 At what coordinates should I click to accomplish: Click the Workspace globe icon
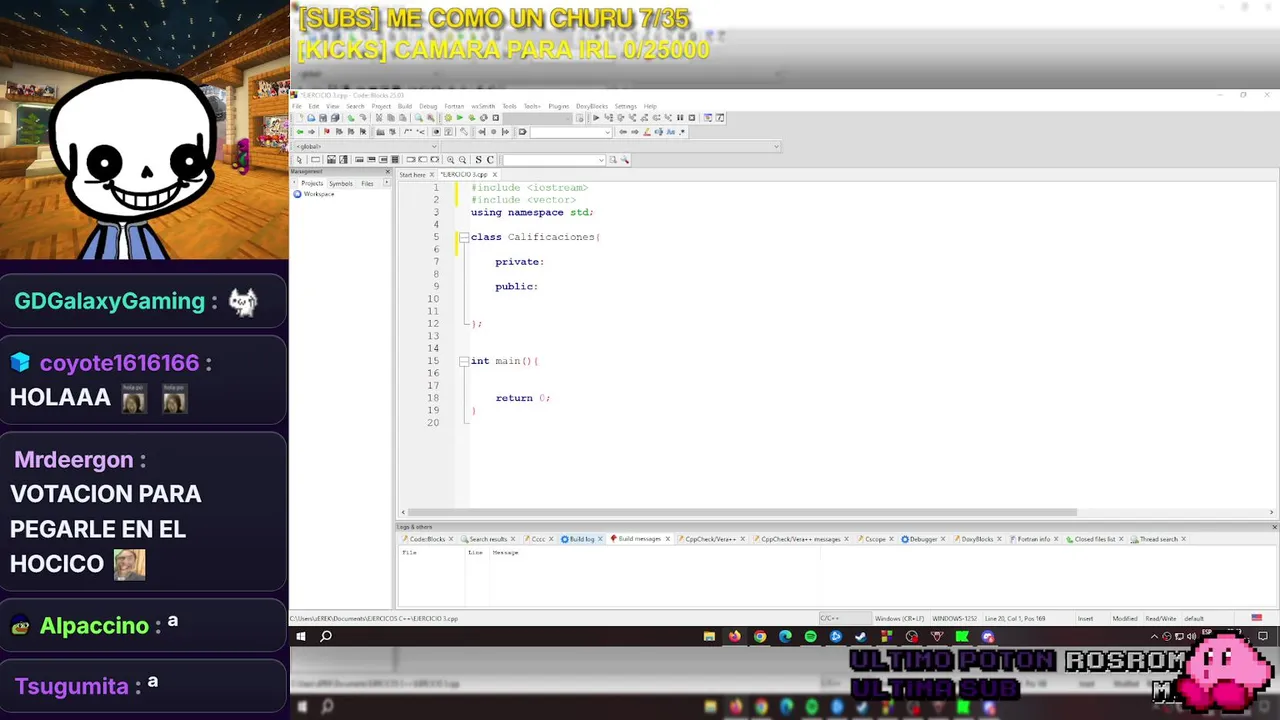click(x=297, y=194)
